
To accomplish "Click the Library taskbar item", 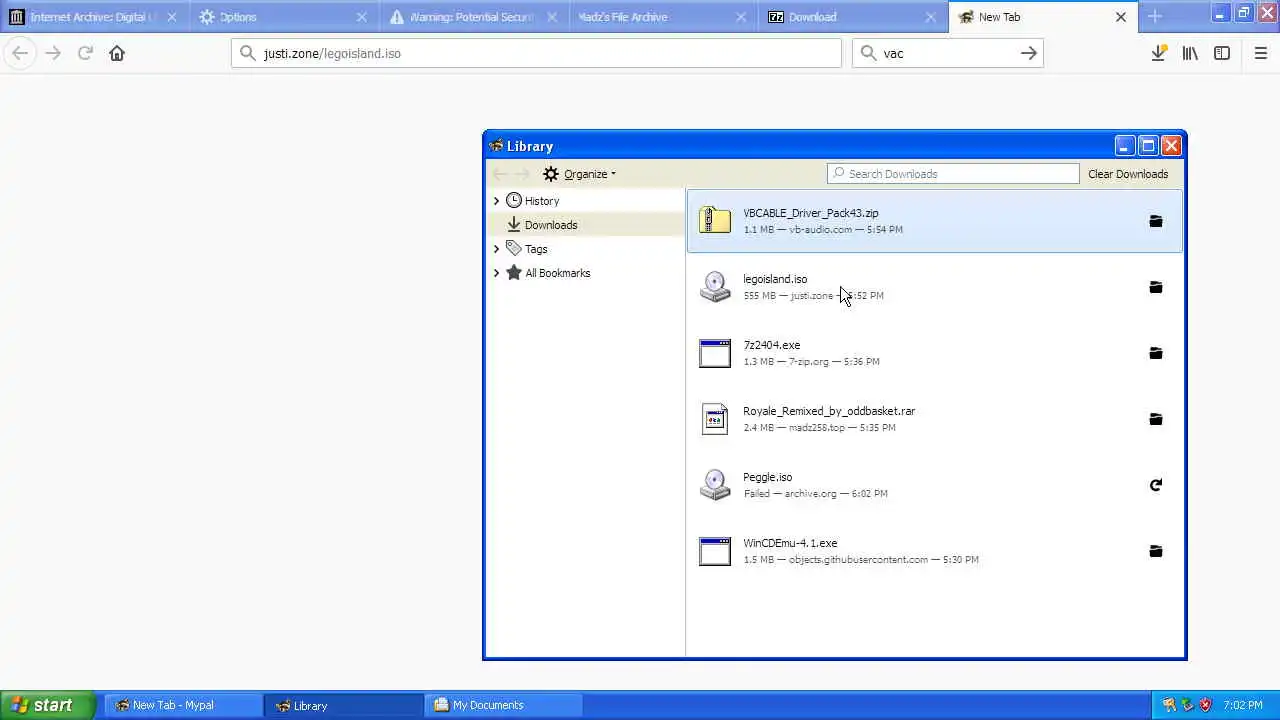I will [343, 705].
